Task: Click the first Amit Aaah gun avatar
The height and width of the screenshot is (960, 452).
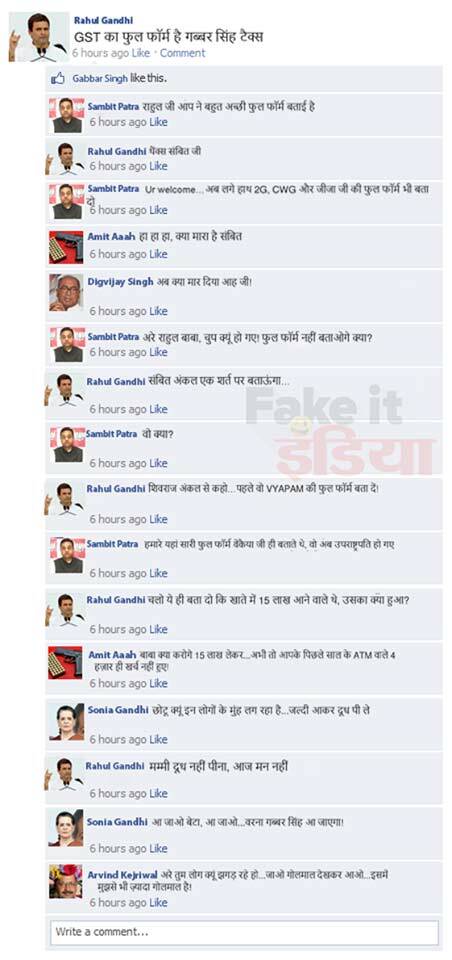Action: [x=66, y=247]
